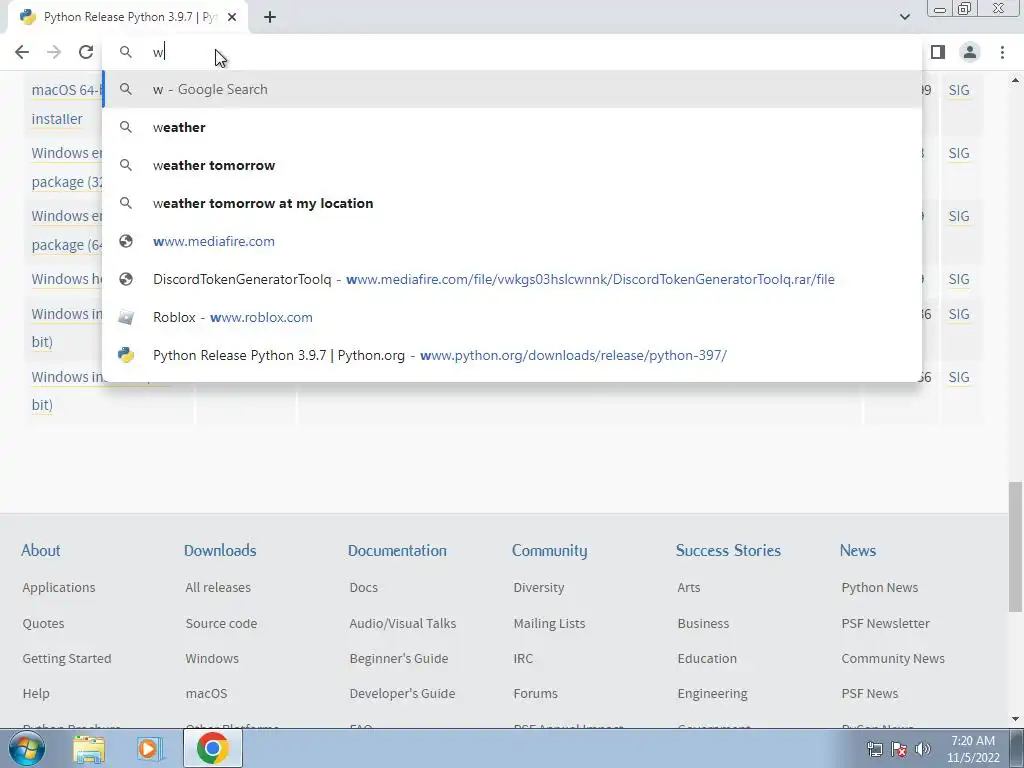The width and height of the screenshot is (1024, 768).
Task: Open the Developer's Guide link
Action: click(402, 694)
